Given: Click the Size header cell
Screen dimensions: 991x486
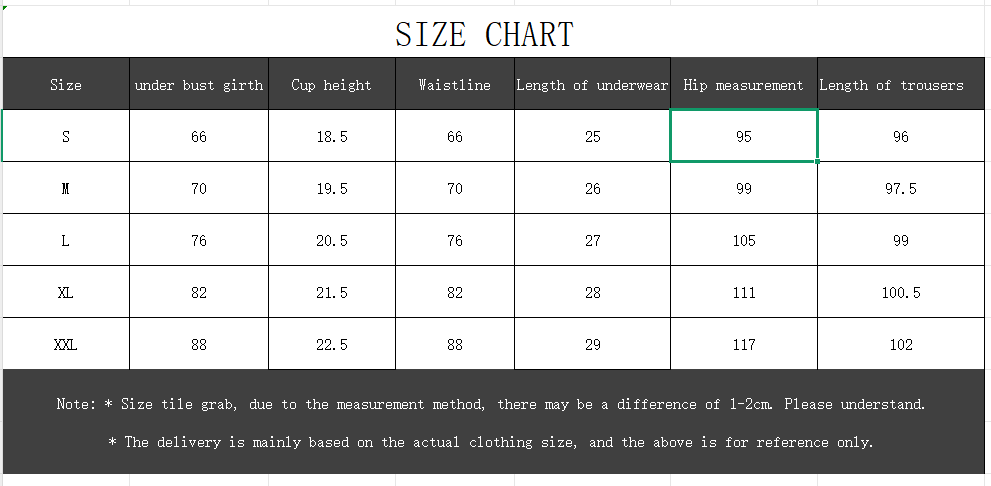Looking at the screenshot, I should (x=66, y=84).
